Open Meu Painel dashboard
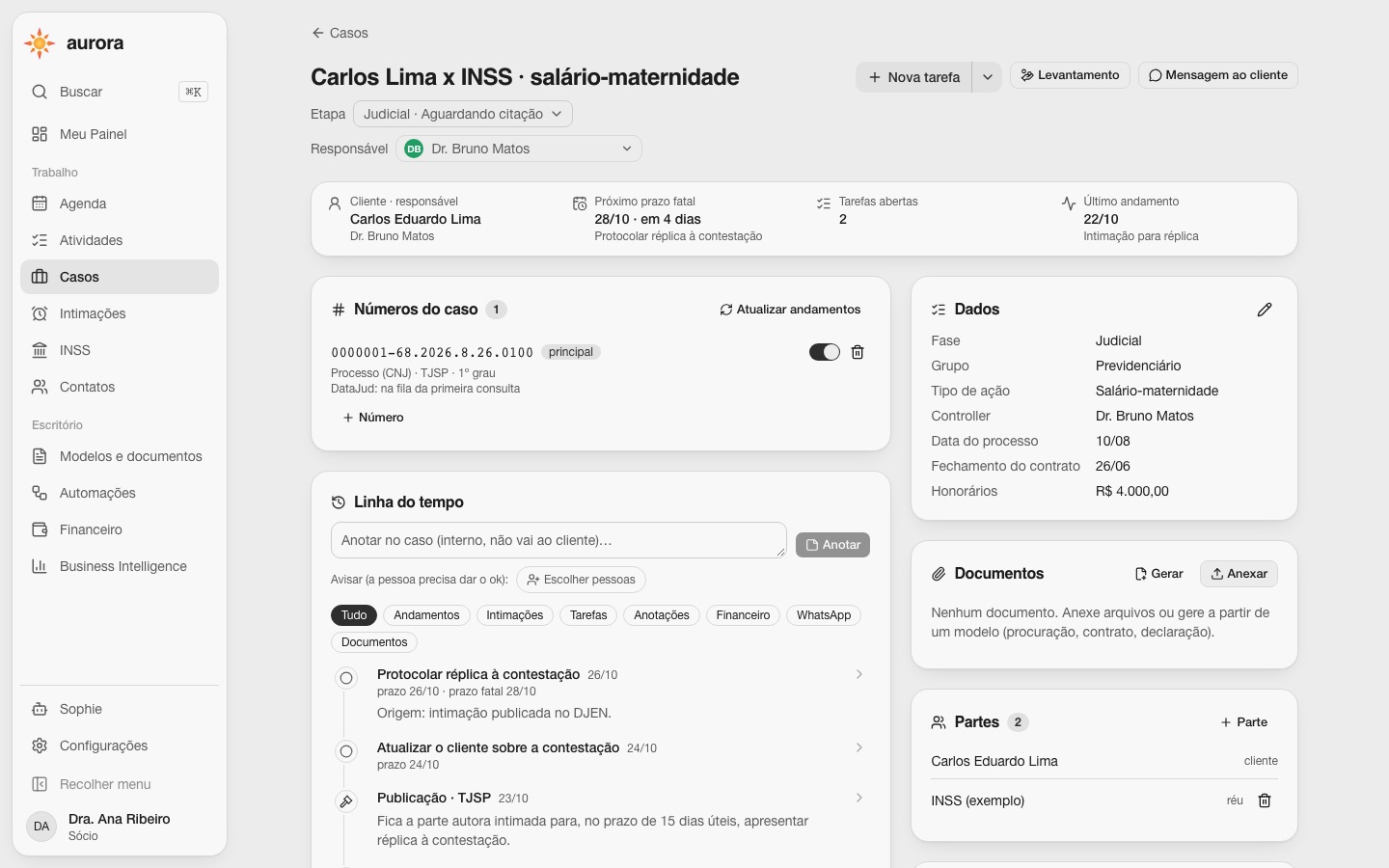This screenshot has height=868, width=1389. coord(120,134)
